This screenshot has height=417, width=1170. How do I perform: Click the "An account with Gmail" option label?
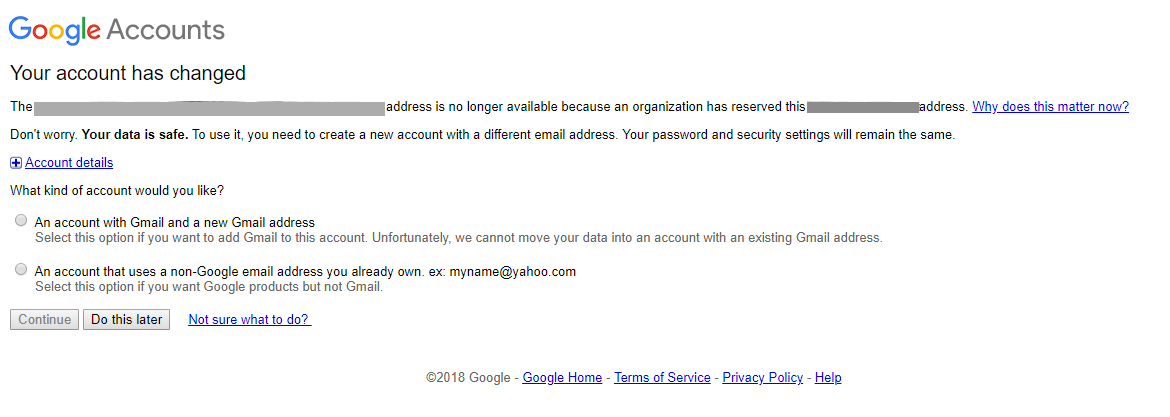click(x=175, y=223)
